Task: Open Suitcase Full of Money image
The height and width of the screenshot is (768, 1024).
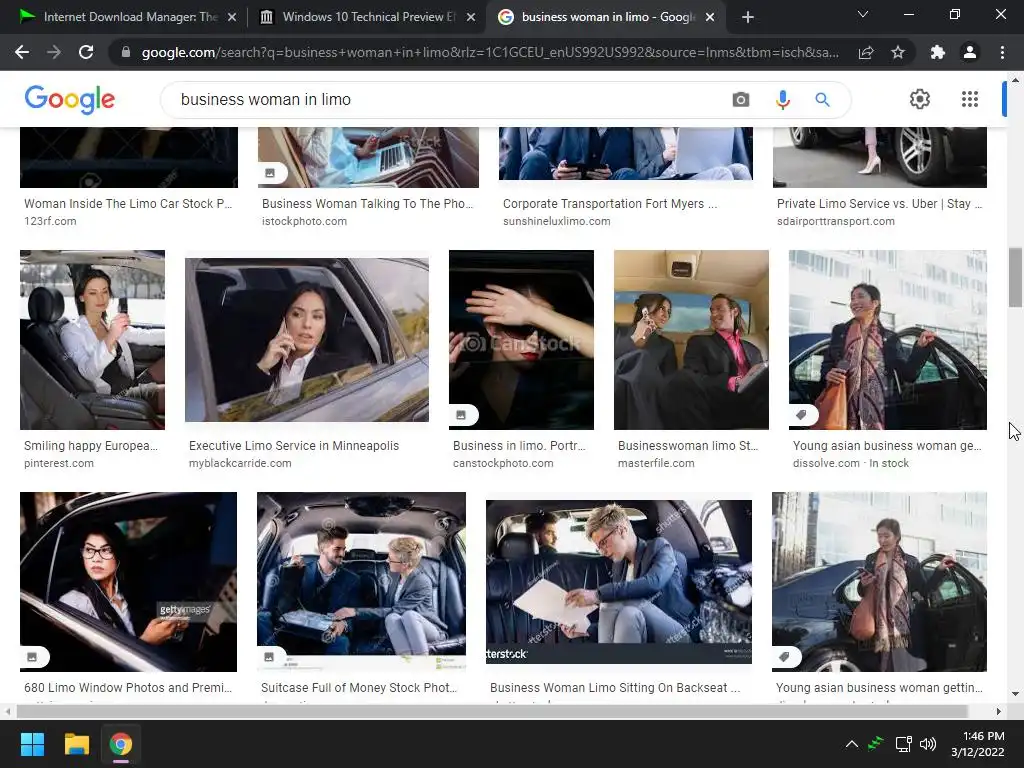Action: pyautogui.click(x=361, y=582)
